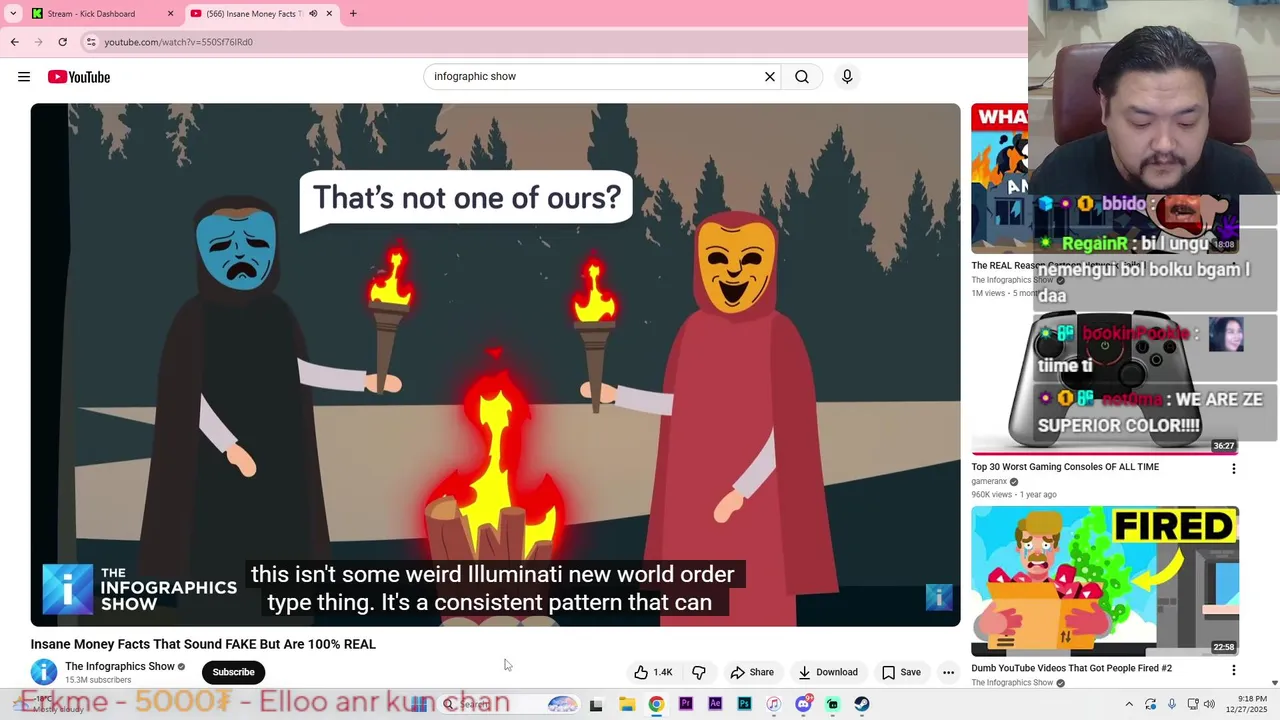This screenshot has width=1280, height=720.
Task: Open Dumb YouTube Videos That Got People Fired title
Action: pos(1071,668)
